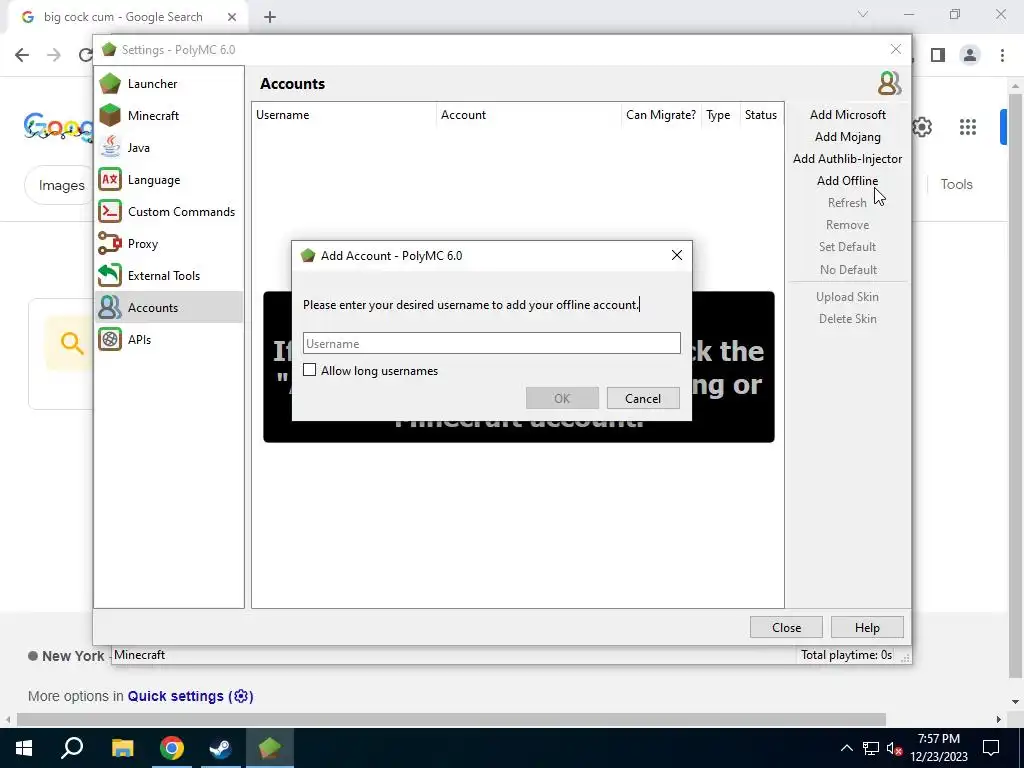Close the Settings window with Close button
Image resolution: width=1024 pixels, height=768 pixels.
pos(786,628)
